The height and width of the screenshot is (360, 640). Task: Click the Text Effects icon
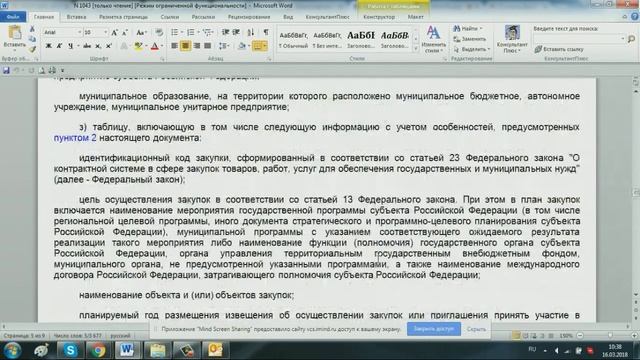[x=124, y=46]
